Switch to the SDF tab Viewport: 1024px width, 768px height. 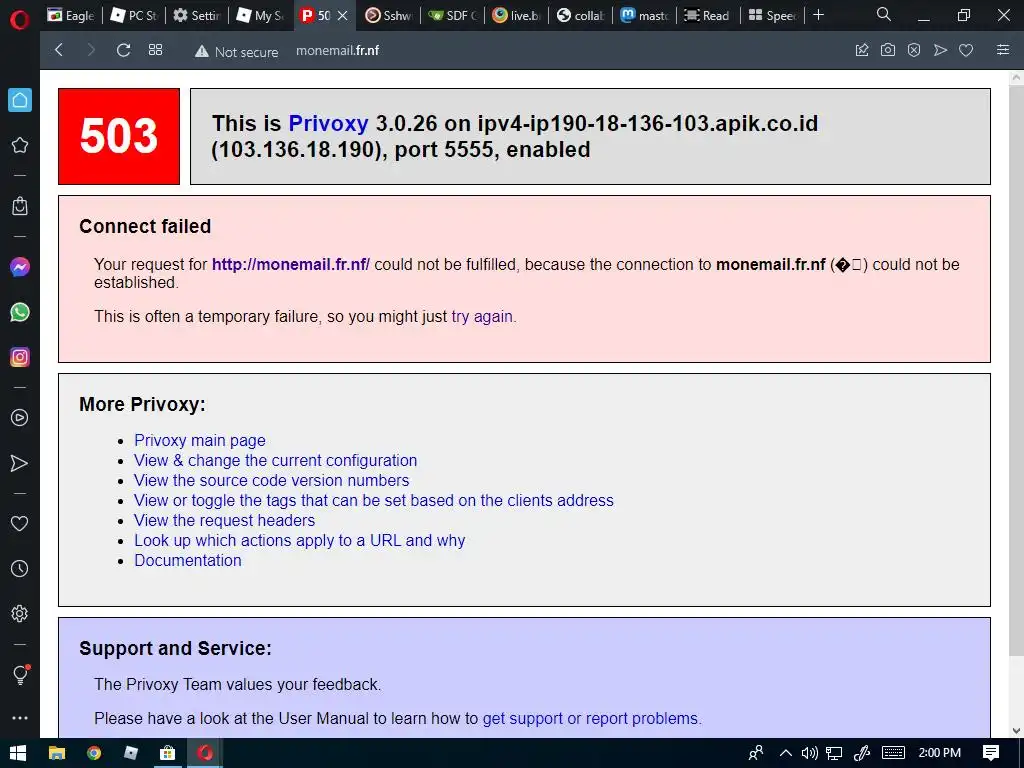click(452, 15)
